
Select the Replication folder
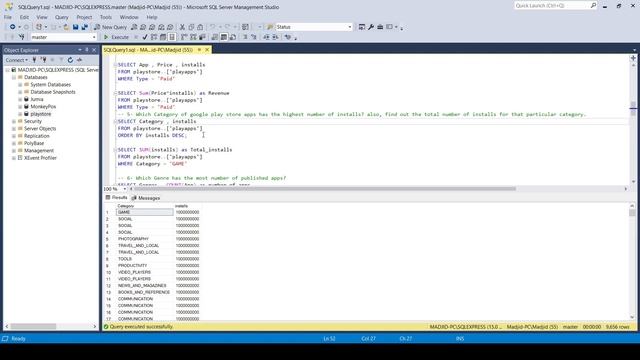36,136
